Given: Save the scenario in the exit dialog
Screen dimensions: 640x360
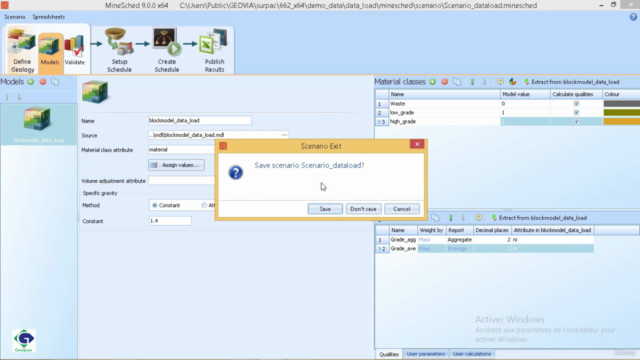Looking at the screenshot, I should 325,209.
